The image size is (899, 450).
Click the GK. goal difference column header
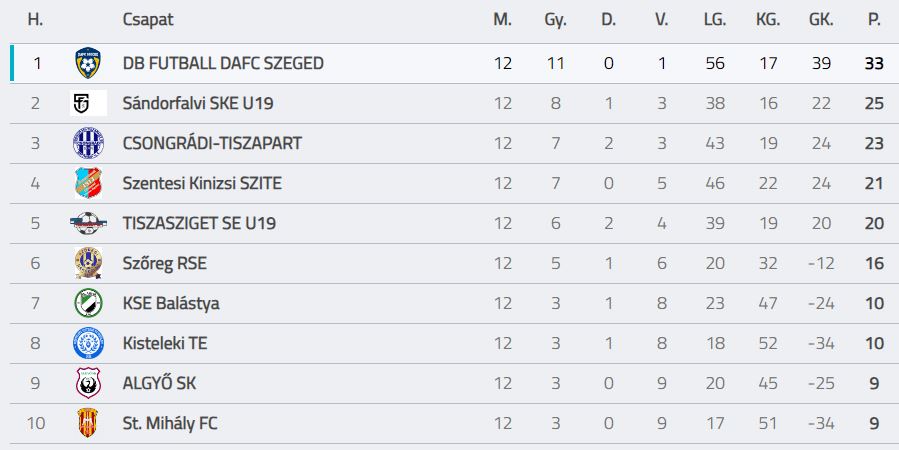[821, 19]
